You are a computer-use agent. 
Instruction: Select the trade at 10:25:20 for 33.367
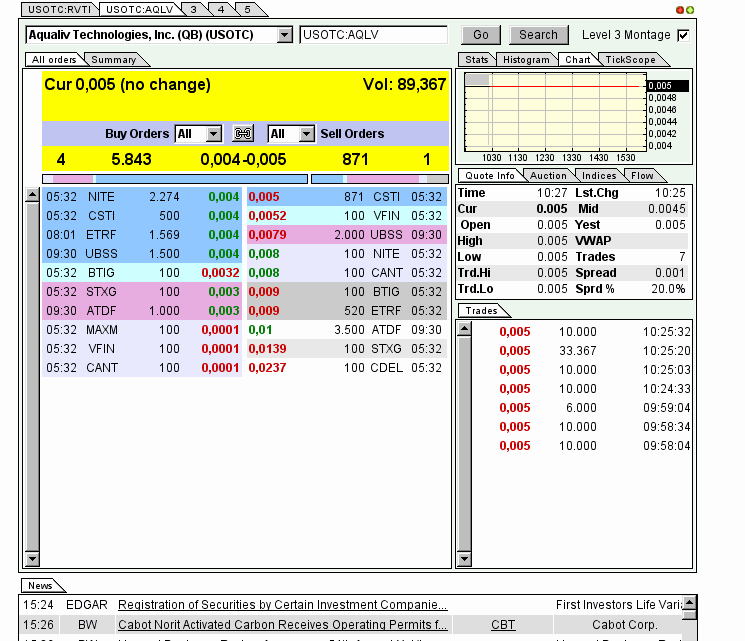[582, 351]
